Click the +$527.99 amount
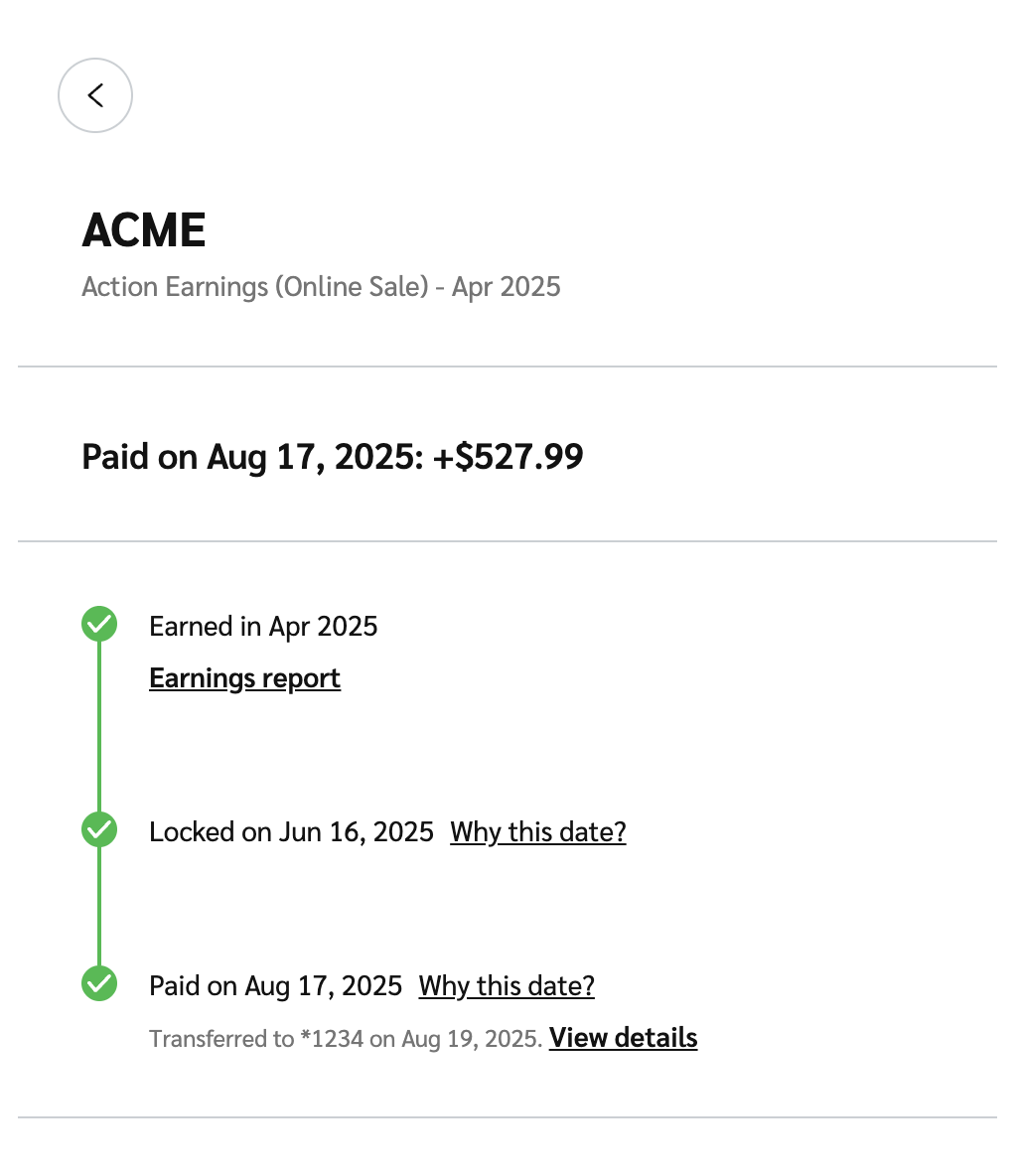The height and width of the screenshot is (1176, 1017). tap(508, 457)
